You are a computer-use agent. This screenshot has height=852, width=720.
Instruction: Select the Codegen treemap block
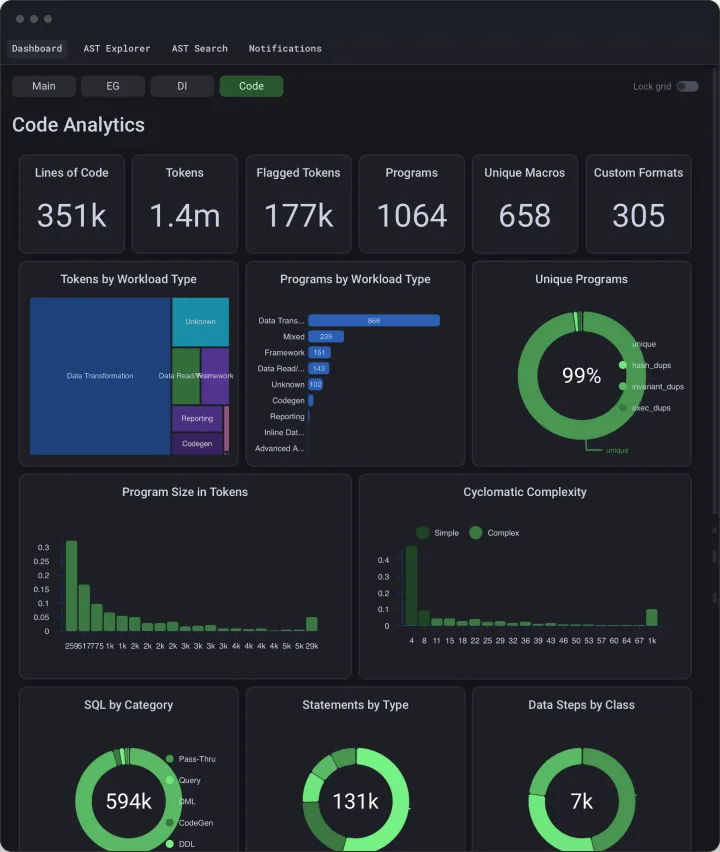[197, 443]
